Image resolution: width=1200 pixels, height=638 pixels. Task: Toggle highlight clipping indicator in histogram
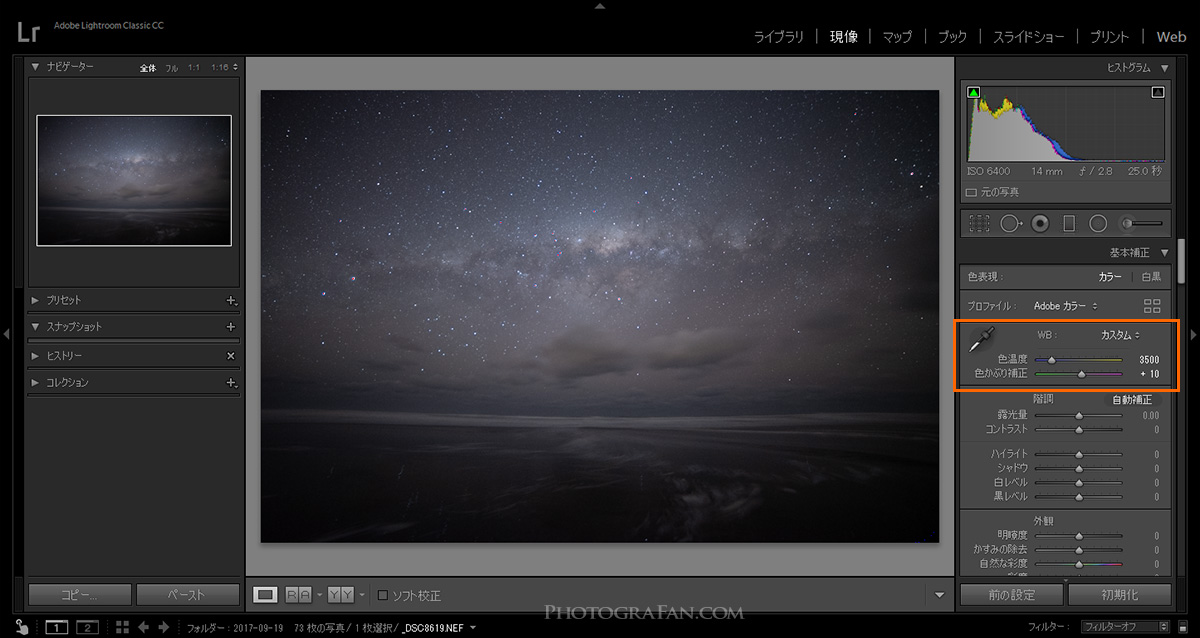tap(1158, 93)
